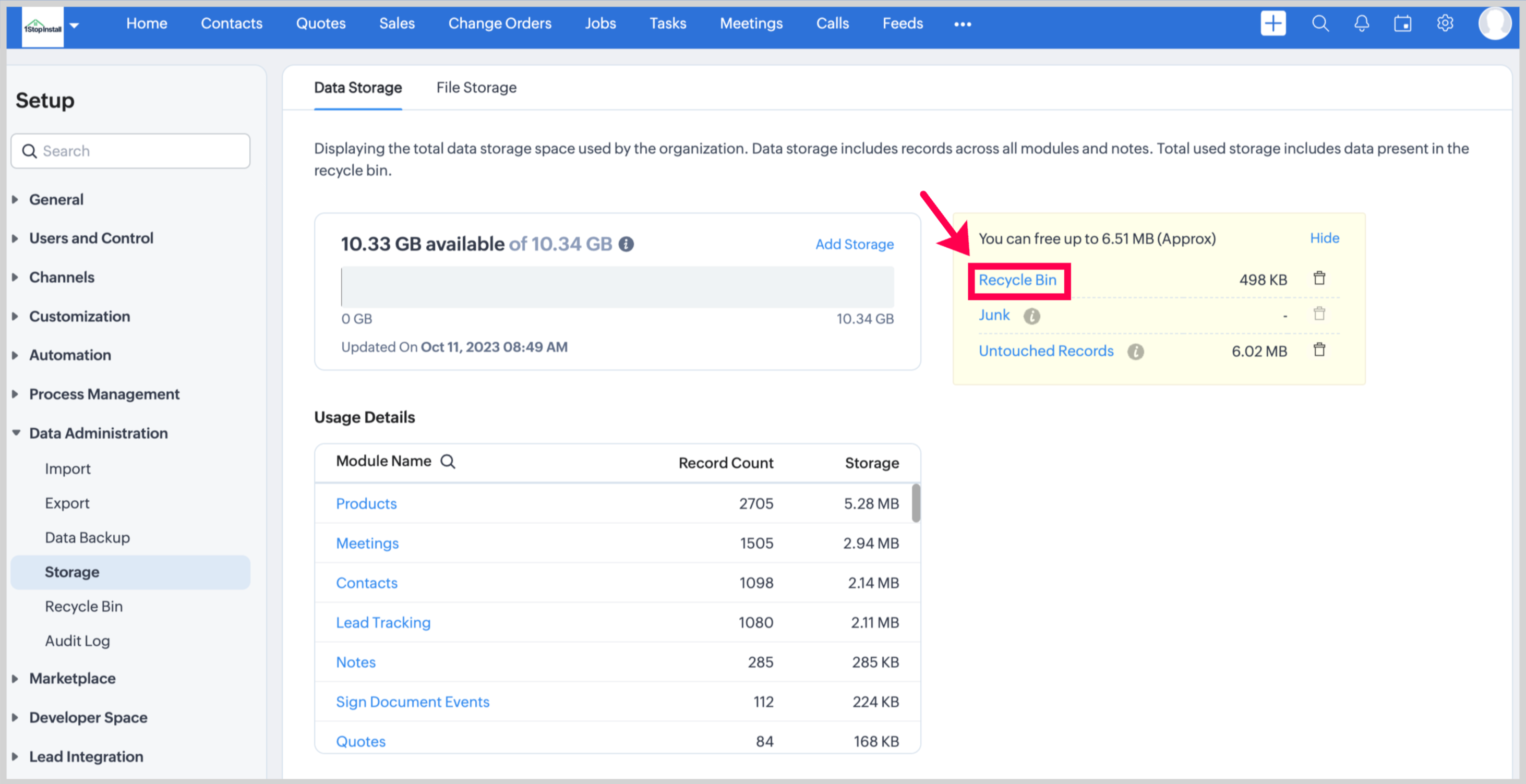This screenshot has height=784, width=1526.
Task: Switch to the File Storage tab
Action: (476, 88)
